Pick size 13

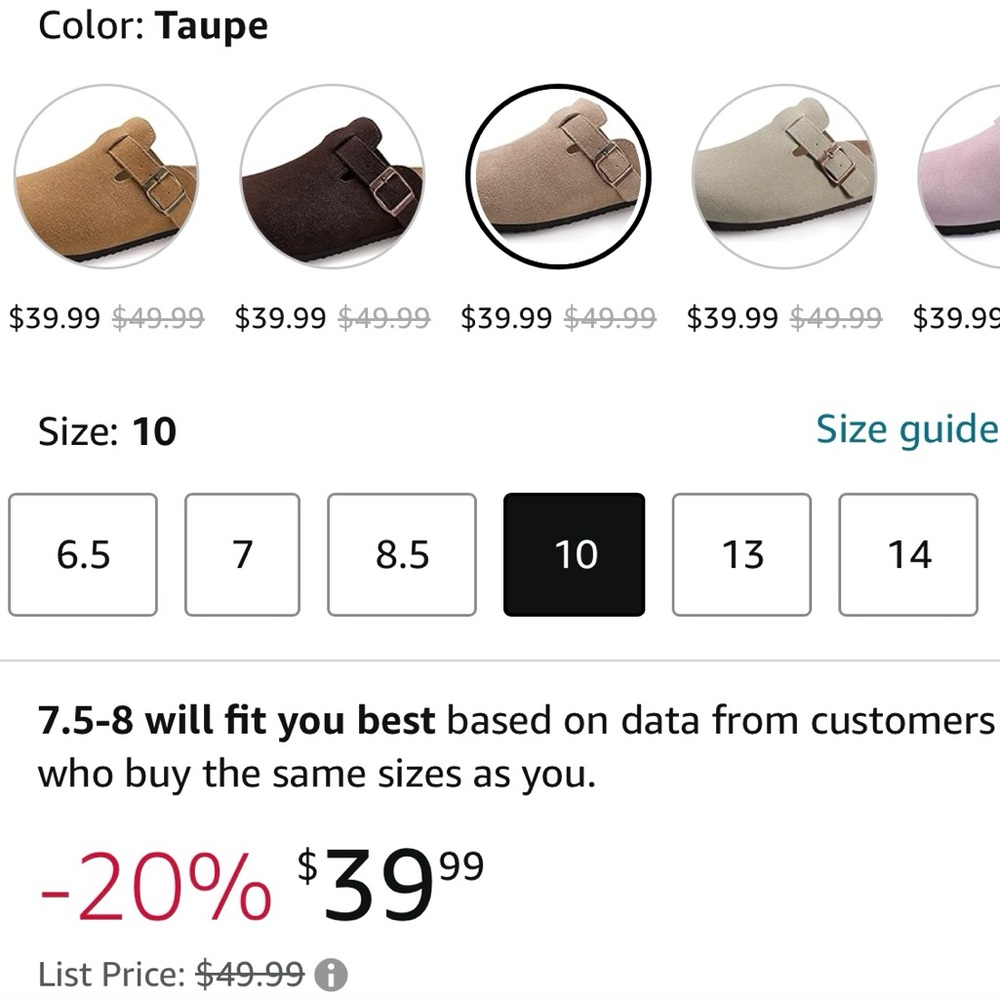(x=741, y=553)
